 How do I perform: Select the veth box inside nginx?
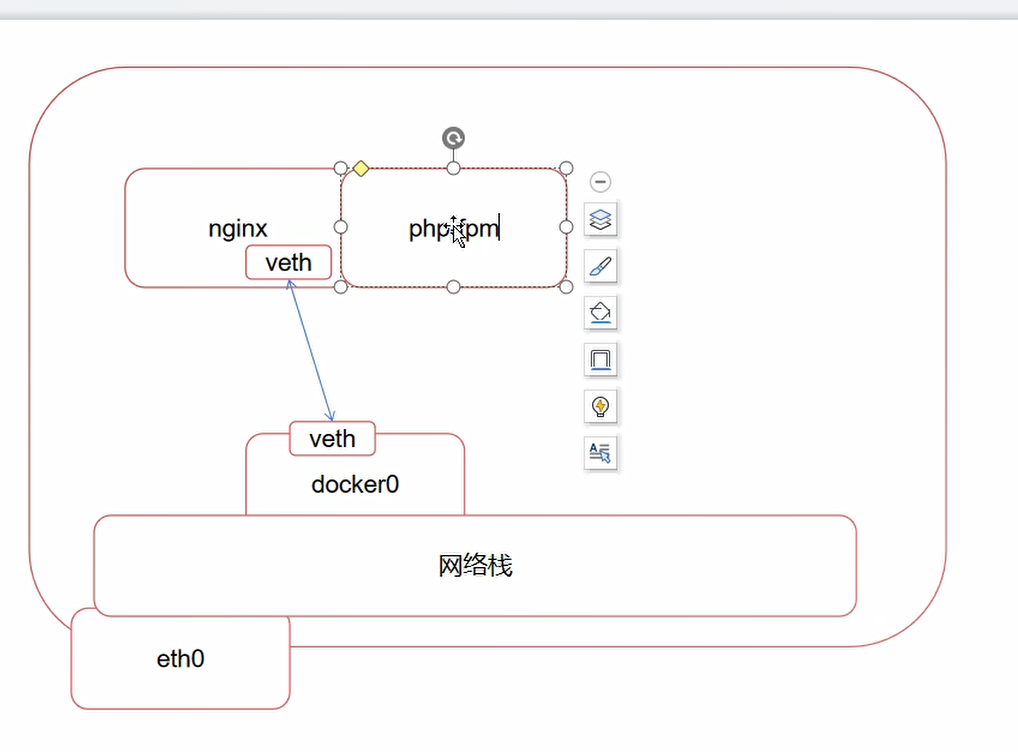point(288,263)
